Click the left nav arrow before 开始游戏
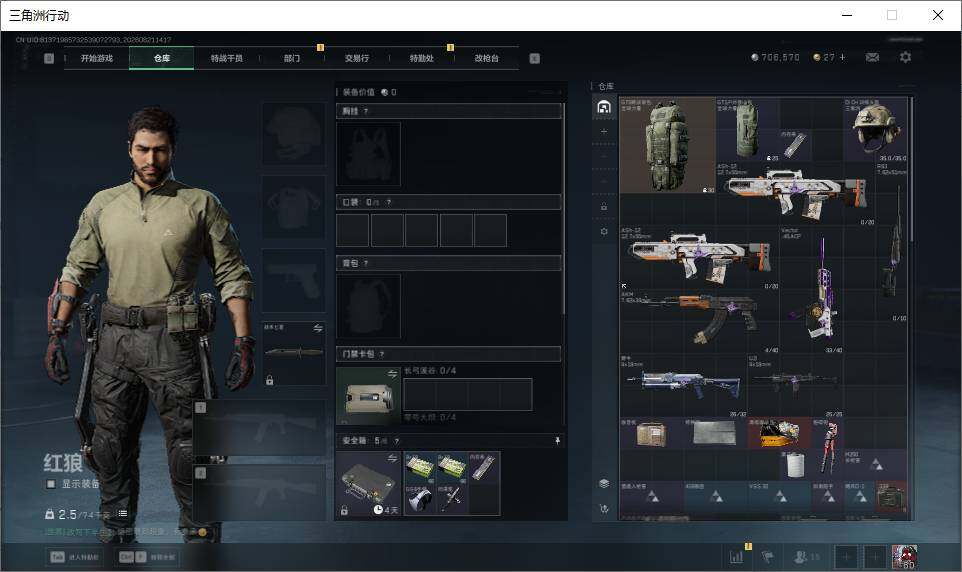The image size is (962, 572). 49,58
